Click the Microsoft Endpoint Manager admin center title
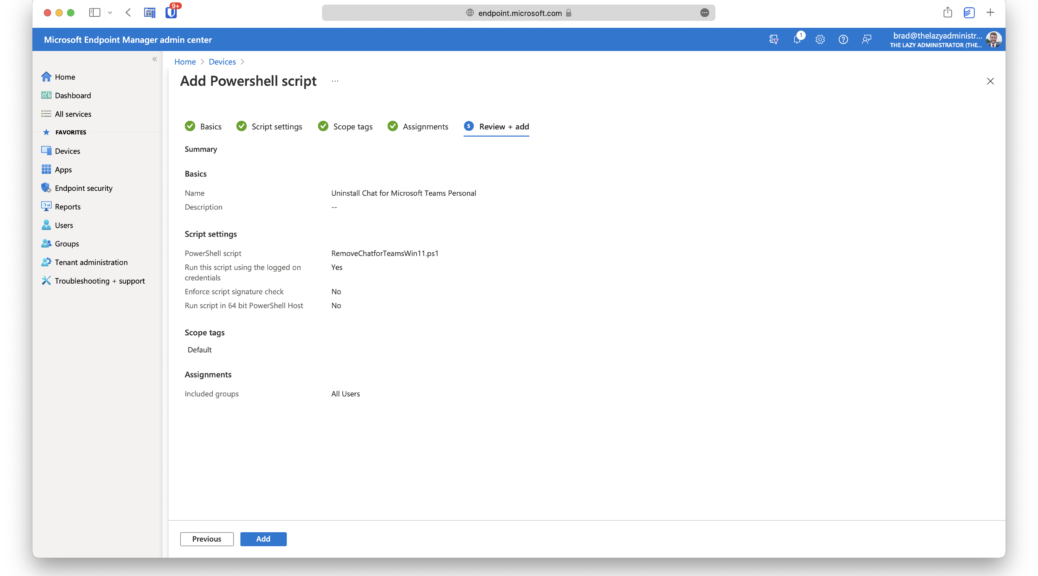Image resolution: width=1038 pixels, height=576 pixels. pos(128,40)
